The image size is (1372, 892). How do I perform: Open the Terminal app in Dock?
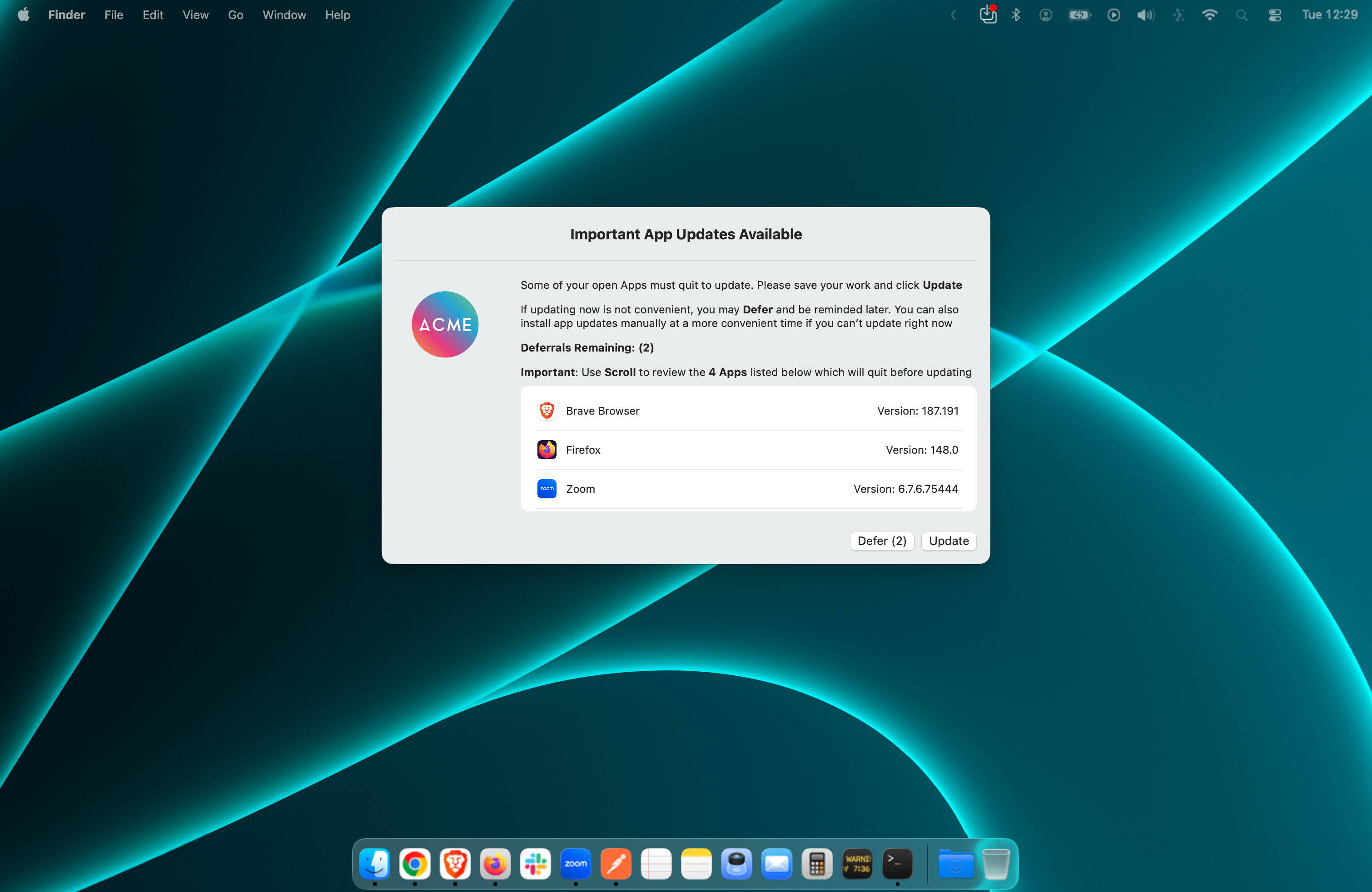[x=897, y=864]
